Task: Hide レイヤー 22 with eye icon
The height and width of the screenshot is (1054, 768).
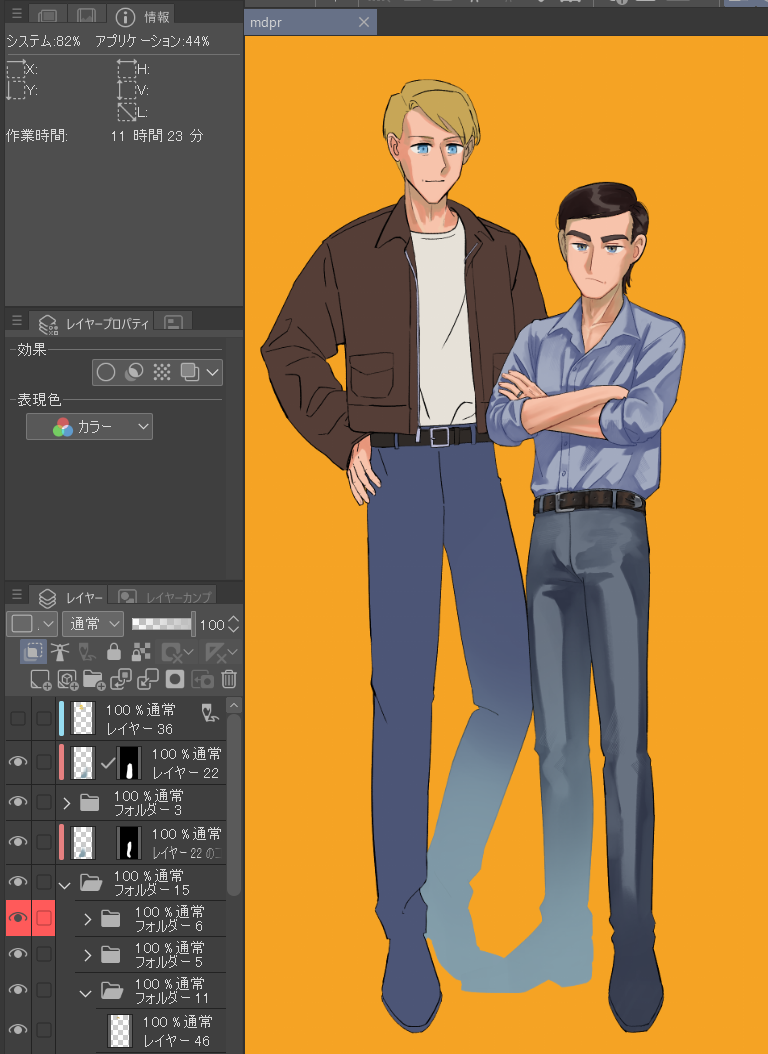Action: pyautogui.click(x=18, y=762)
